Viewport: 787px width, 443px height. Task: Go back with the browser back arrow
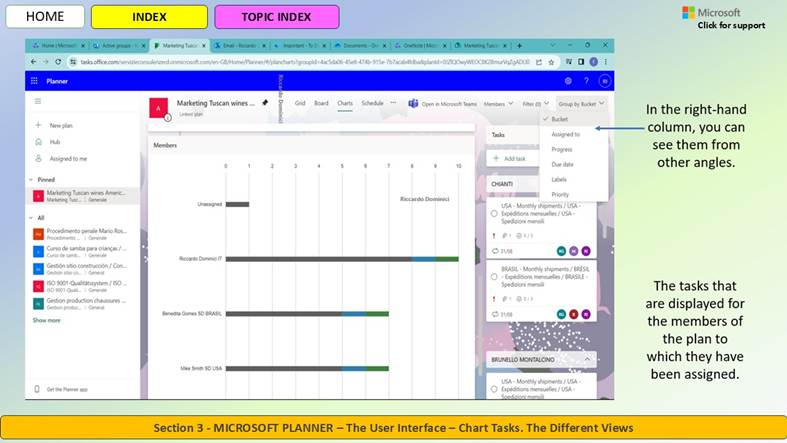click(33, 62)
